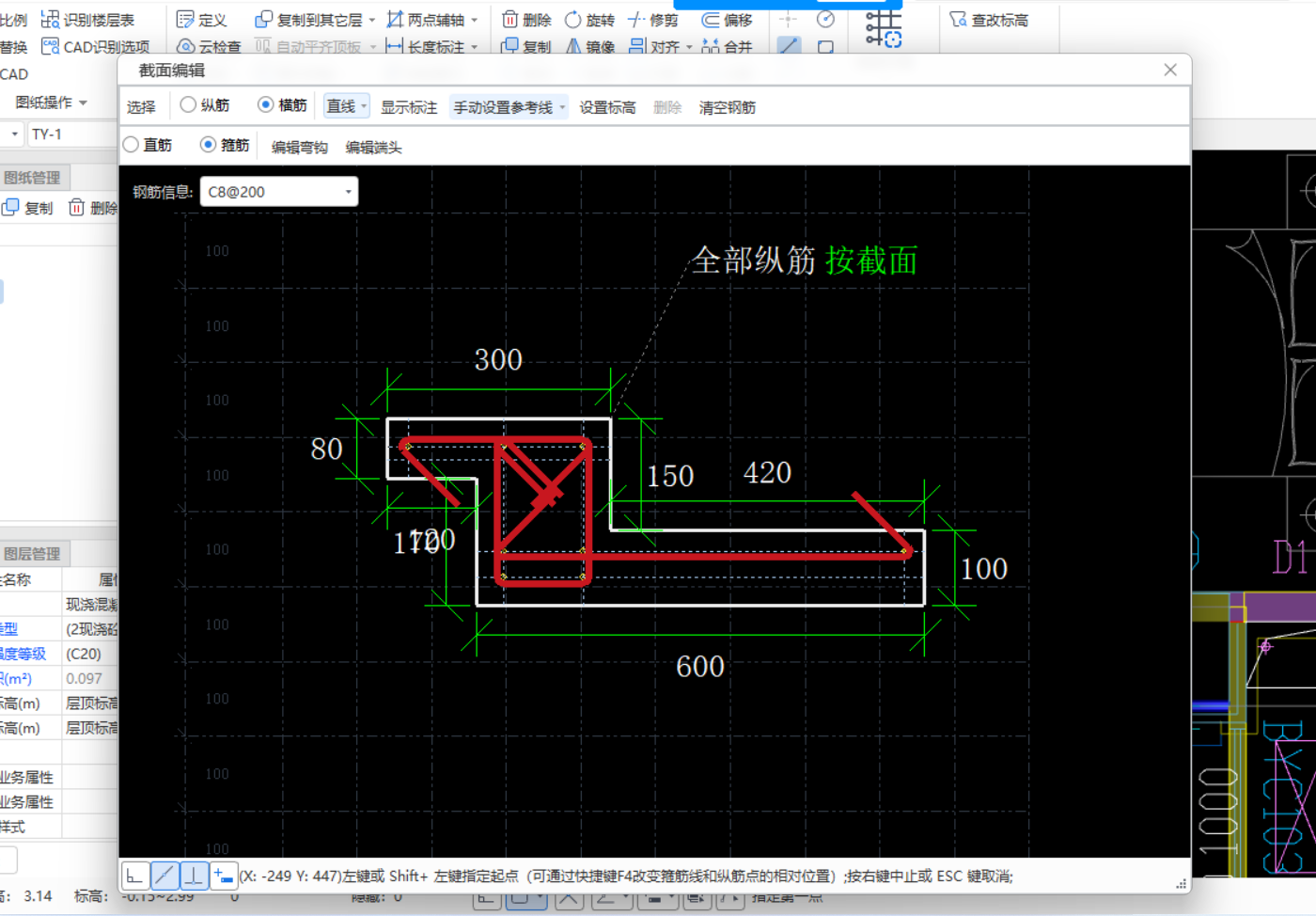Click 显示标注 button

point(409,107)
